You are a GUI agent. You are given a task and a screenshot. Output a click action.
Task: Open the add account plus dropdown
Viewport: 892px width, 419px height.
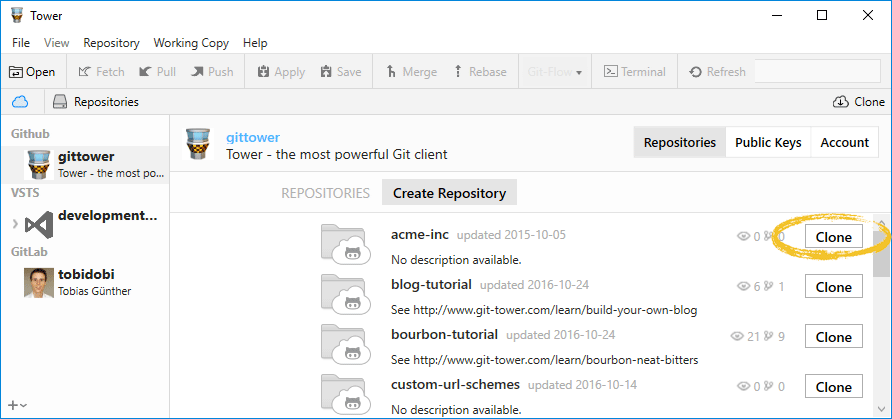pyautogui.click(x=17, y=404)
